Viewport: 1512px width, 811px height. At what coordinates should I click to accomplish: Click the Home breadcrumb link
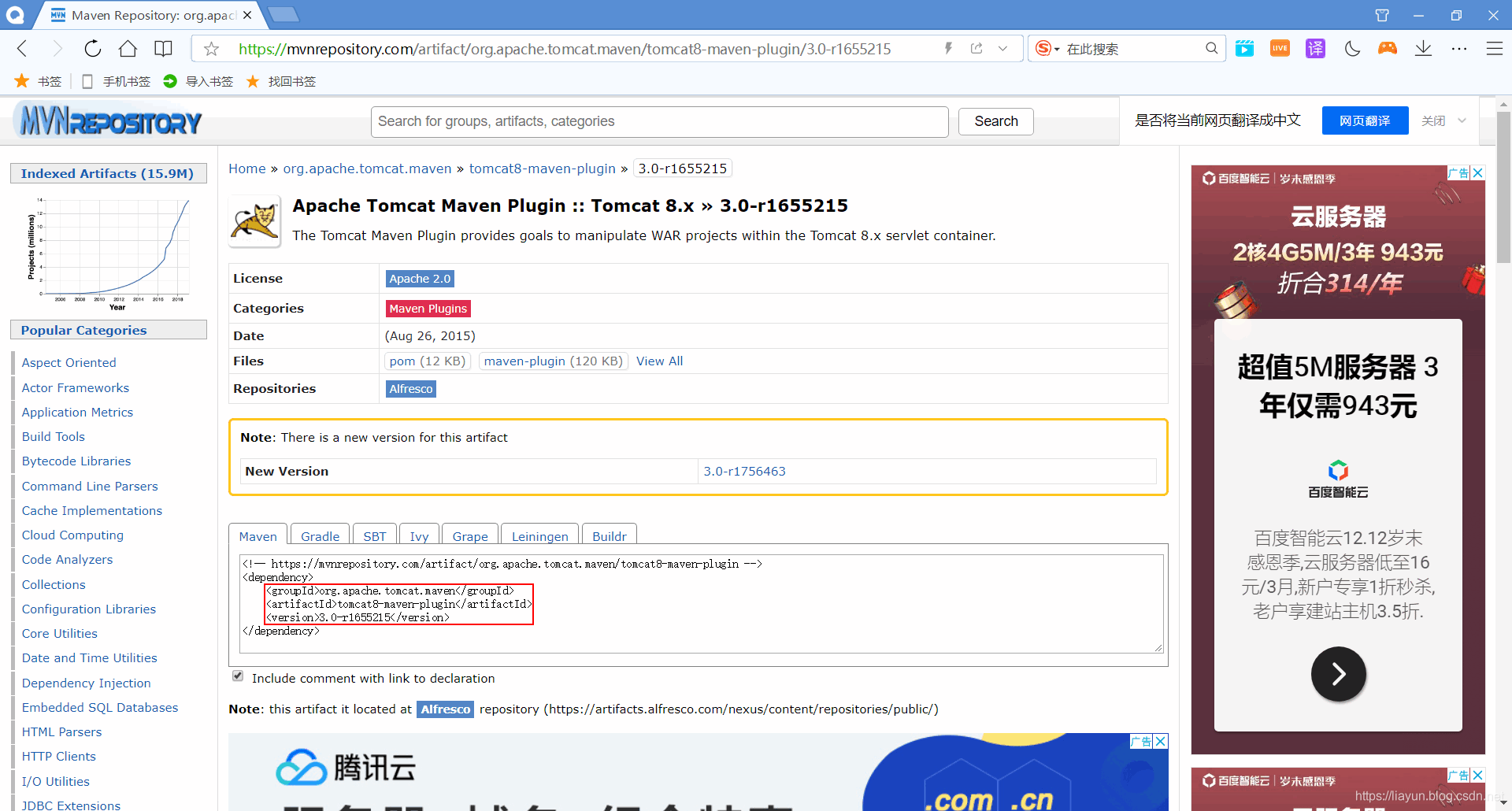point(247,168)
